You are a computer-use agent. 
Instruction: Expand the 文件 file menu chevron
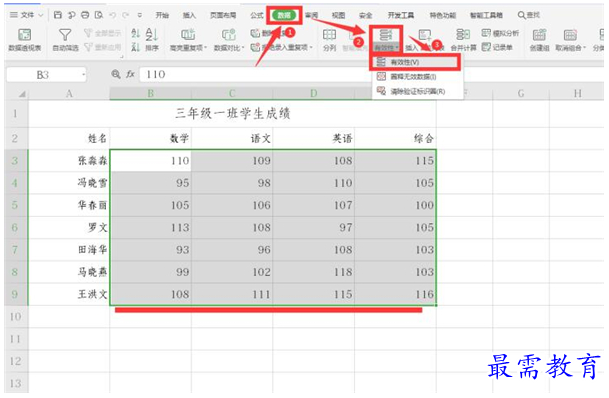[40, 15]
